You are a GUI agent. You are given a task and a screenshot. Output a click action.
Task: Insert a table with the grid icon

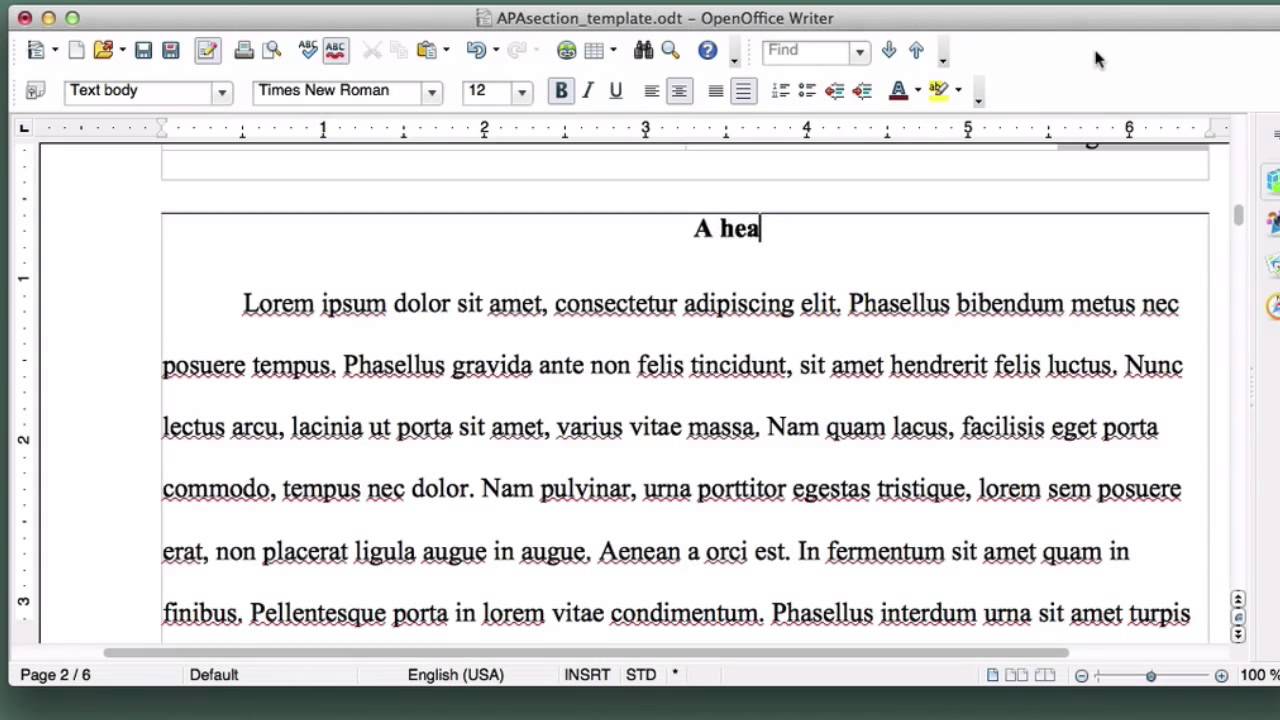click(x=594, y=50)
